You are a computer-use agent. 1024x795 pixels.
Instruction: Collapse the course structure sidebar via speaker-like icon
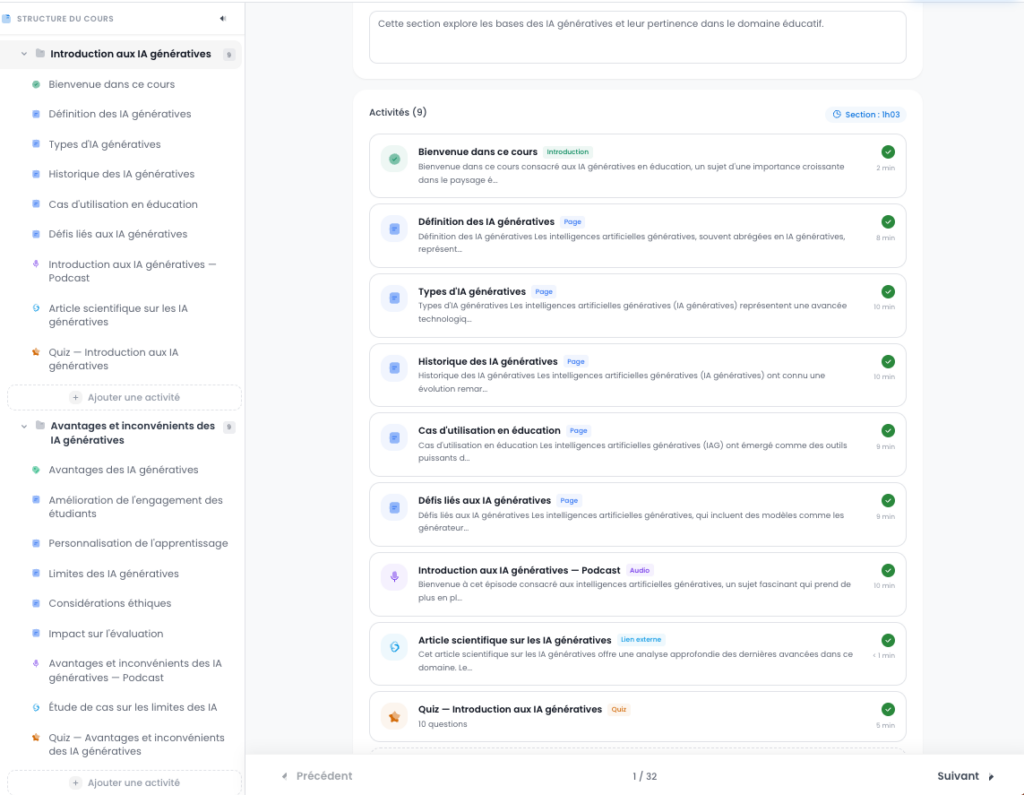(223, 18)
